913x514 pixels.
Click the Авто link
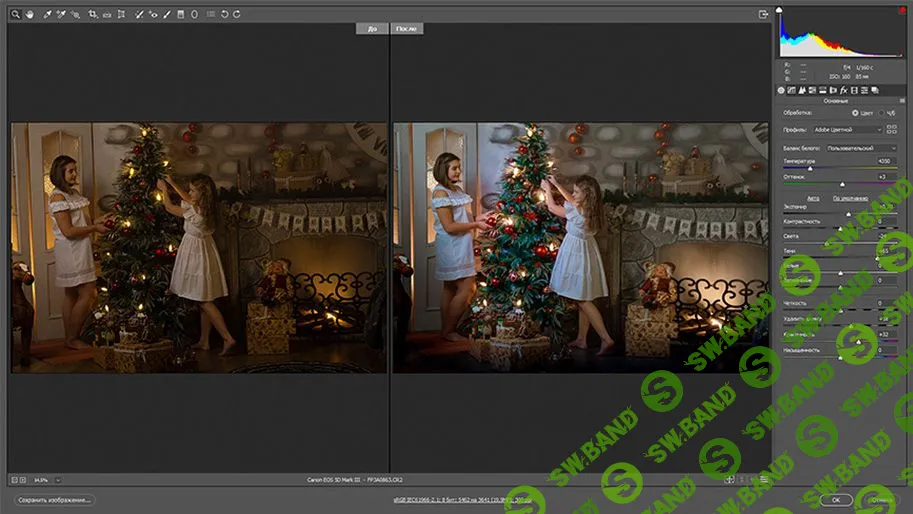(813, 198)
